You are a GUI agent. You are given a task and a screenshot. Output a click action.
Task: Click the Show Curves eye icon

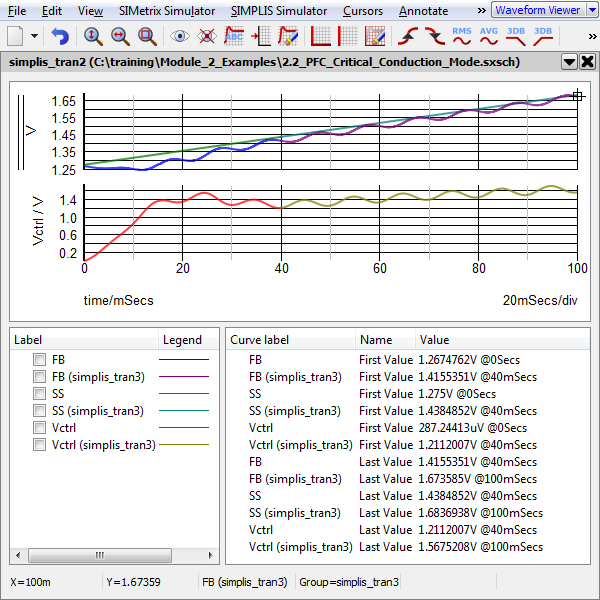180,36
